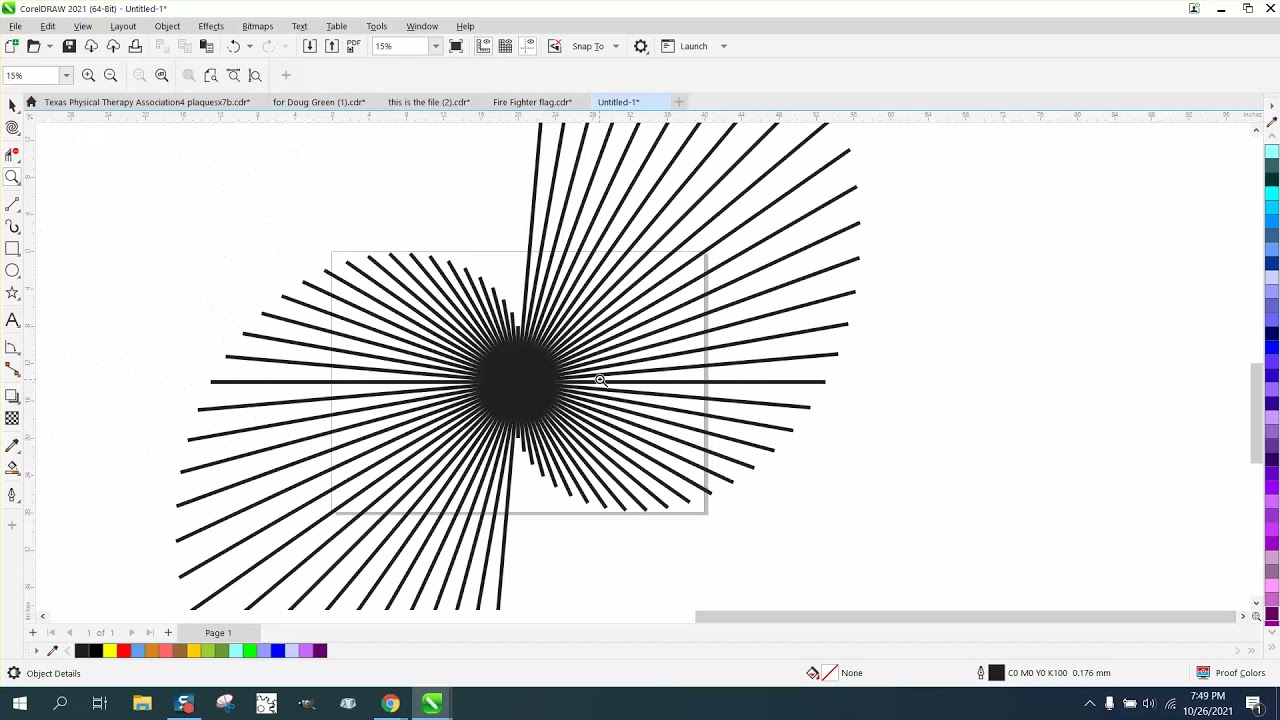The width and height of the screenshot is (1280, 720).
Task: Expand the Undo history dropdown arrow
Action: pos(250,46)
